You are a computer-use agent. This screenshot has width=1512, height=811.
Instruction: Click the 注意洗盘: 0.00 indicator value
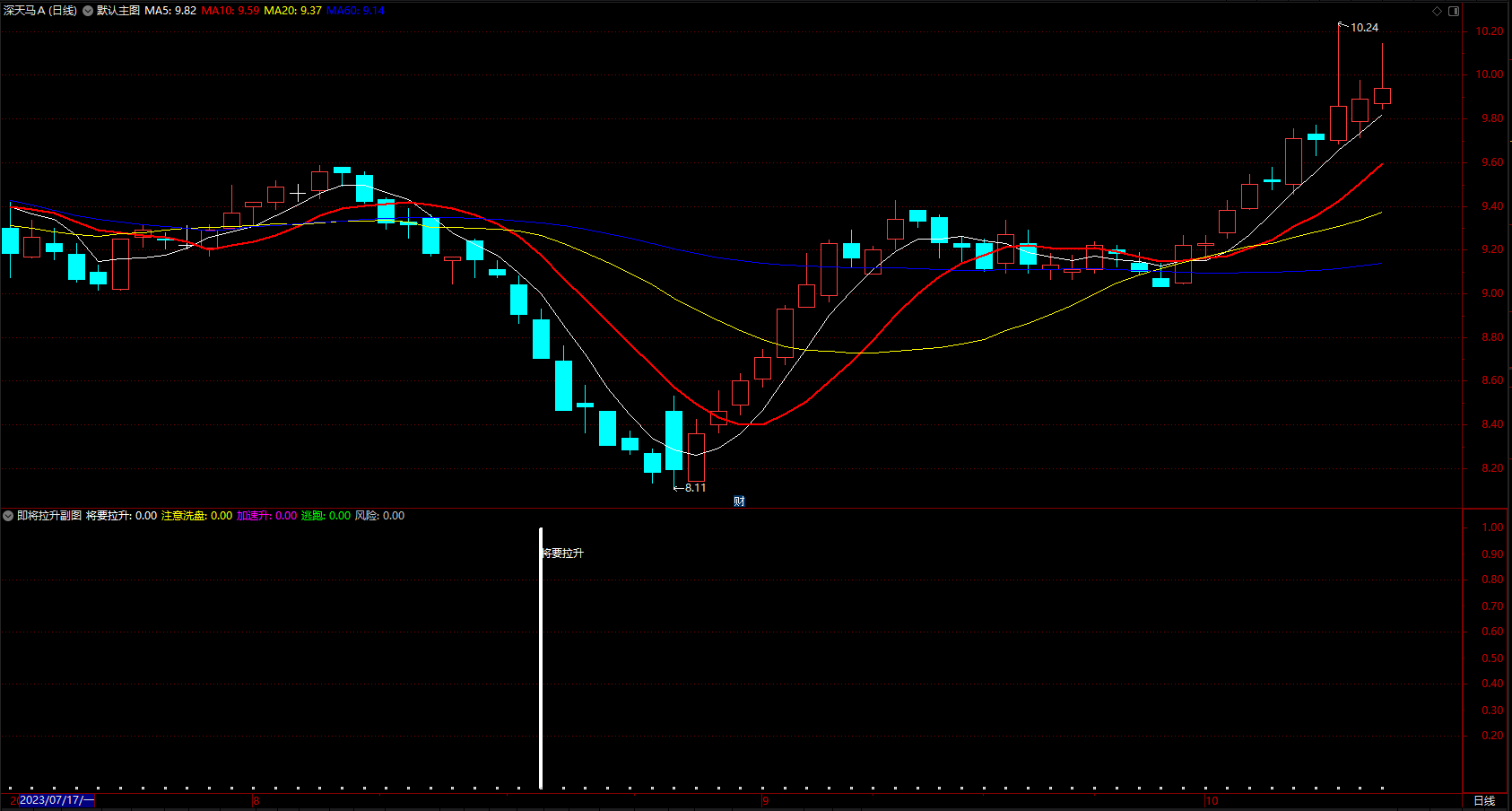(197, 516)
